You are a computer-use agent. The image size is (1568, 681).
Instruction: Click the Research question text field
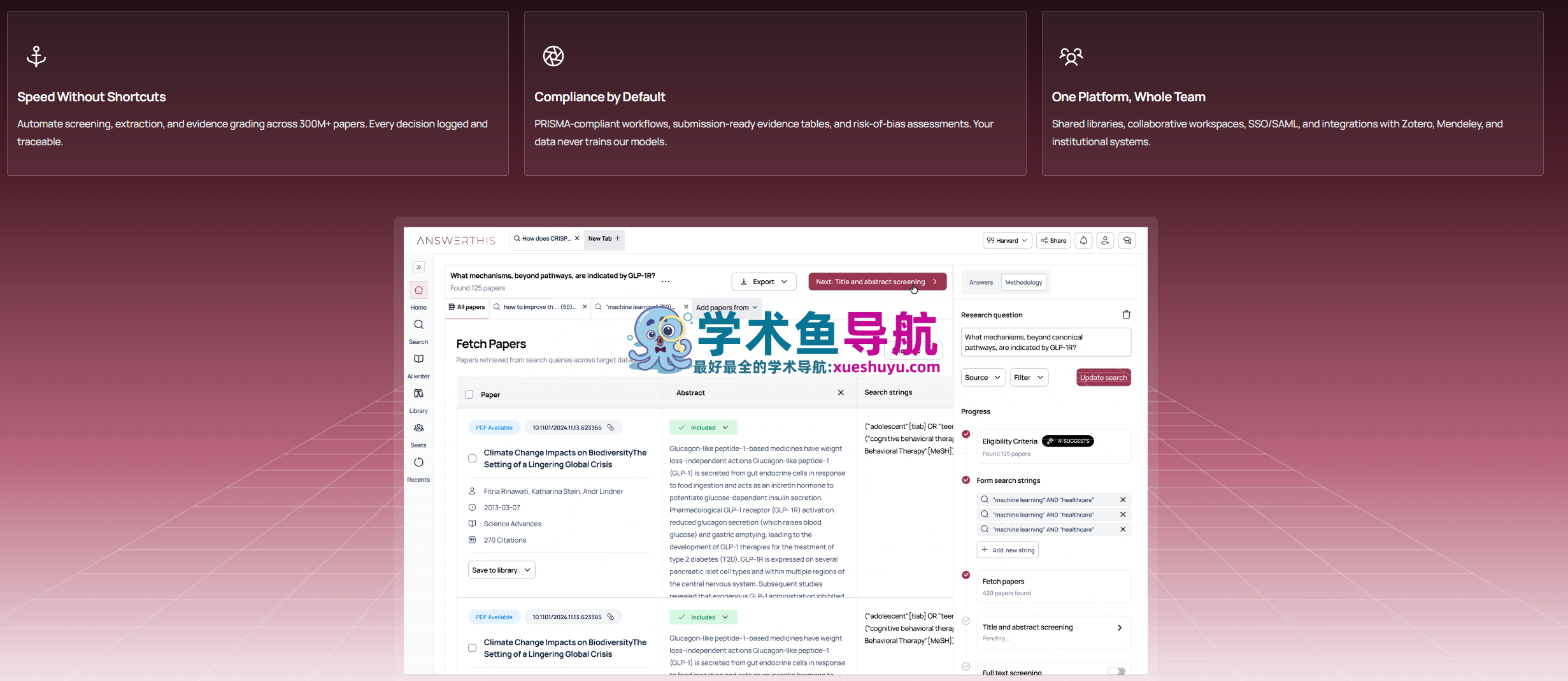tap(1046, 342)
